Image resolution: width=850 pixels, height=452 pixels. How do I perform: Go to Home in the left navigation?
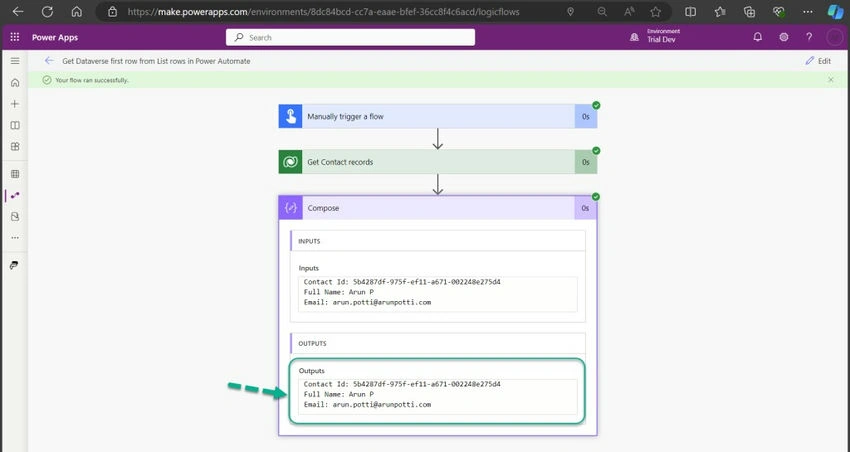click(x=15, y=82)
